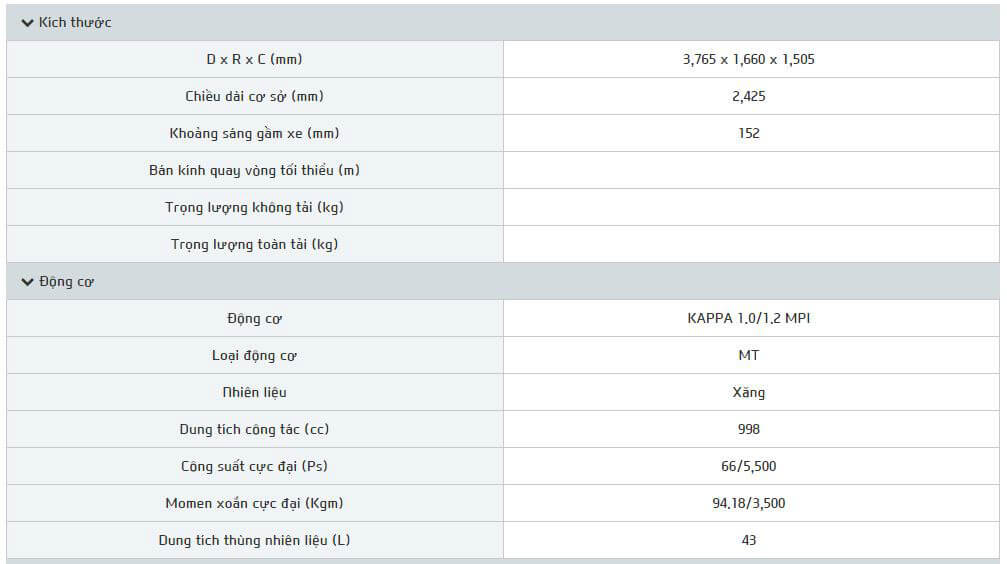The height and width of the screenshot is (564, 1007).
Task: Select the D x R x C (mm) row label
Action: [254, 59]
